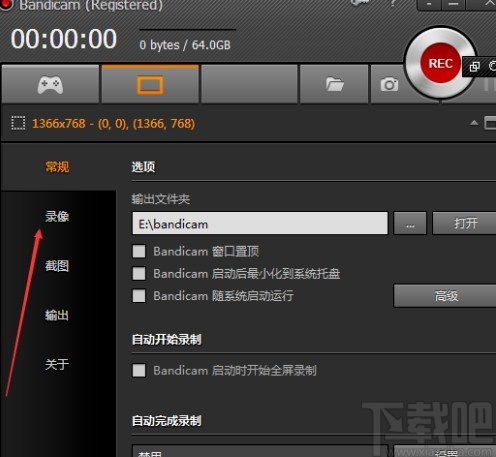
Task: Click the 打开 open folder button
Action: point(465,223)
